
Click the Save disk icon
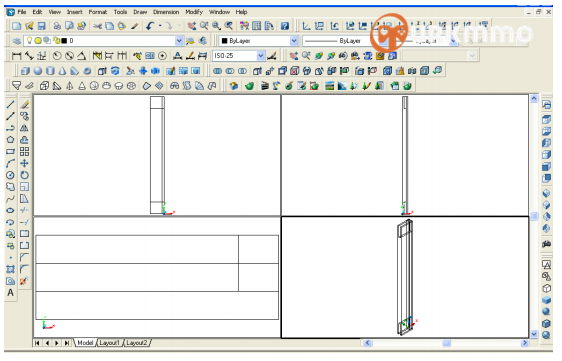pyautogui.click(x=42, y=26)
